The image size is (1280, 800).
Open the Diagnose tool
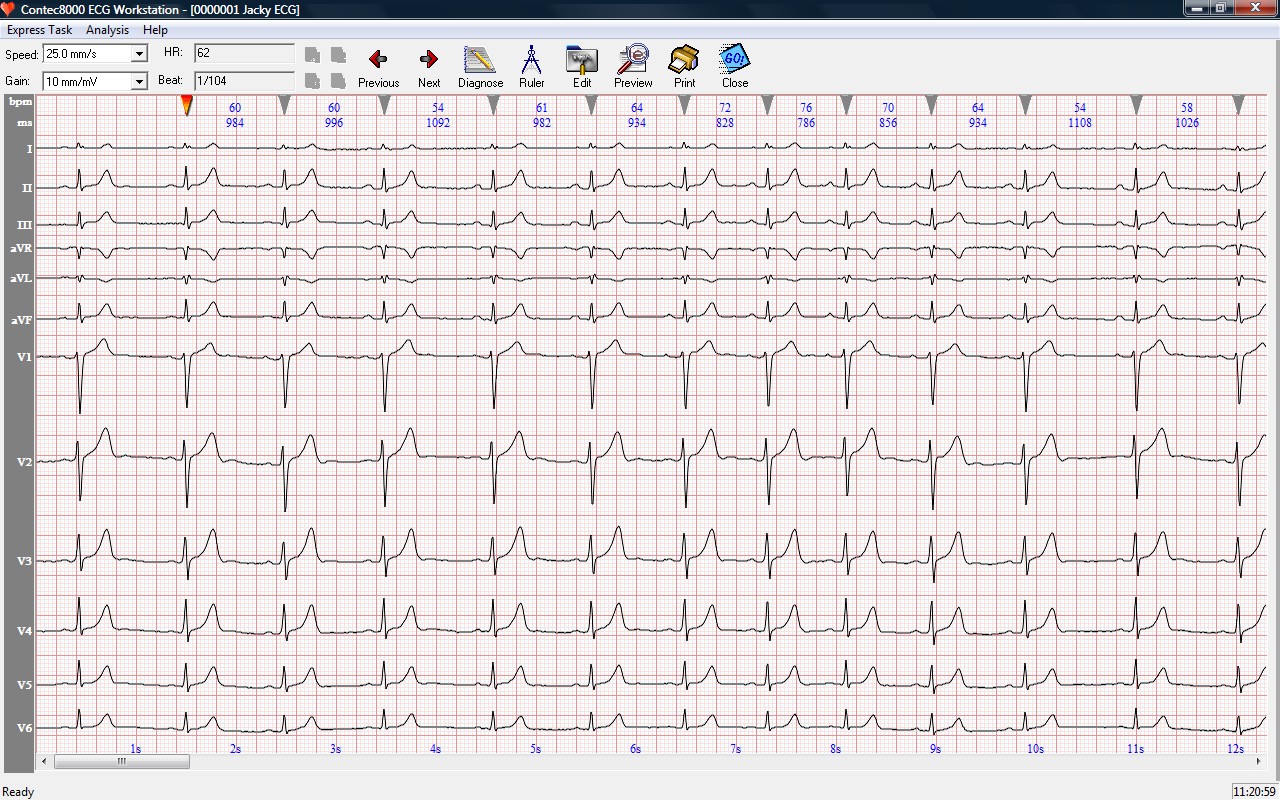click(x=480, y=67)
